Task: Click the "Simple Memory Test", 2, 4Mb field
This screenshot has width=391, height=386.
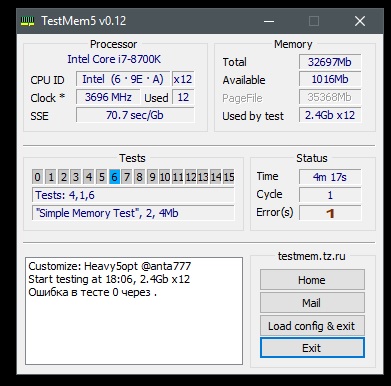Action: (133, 213)
